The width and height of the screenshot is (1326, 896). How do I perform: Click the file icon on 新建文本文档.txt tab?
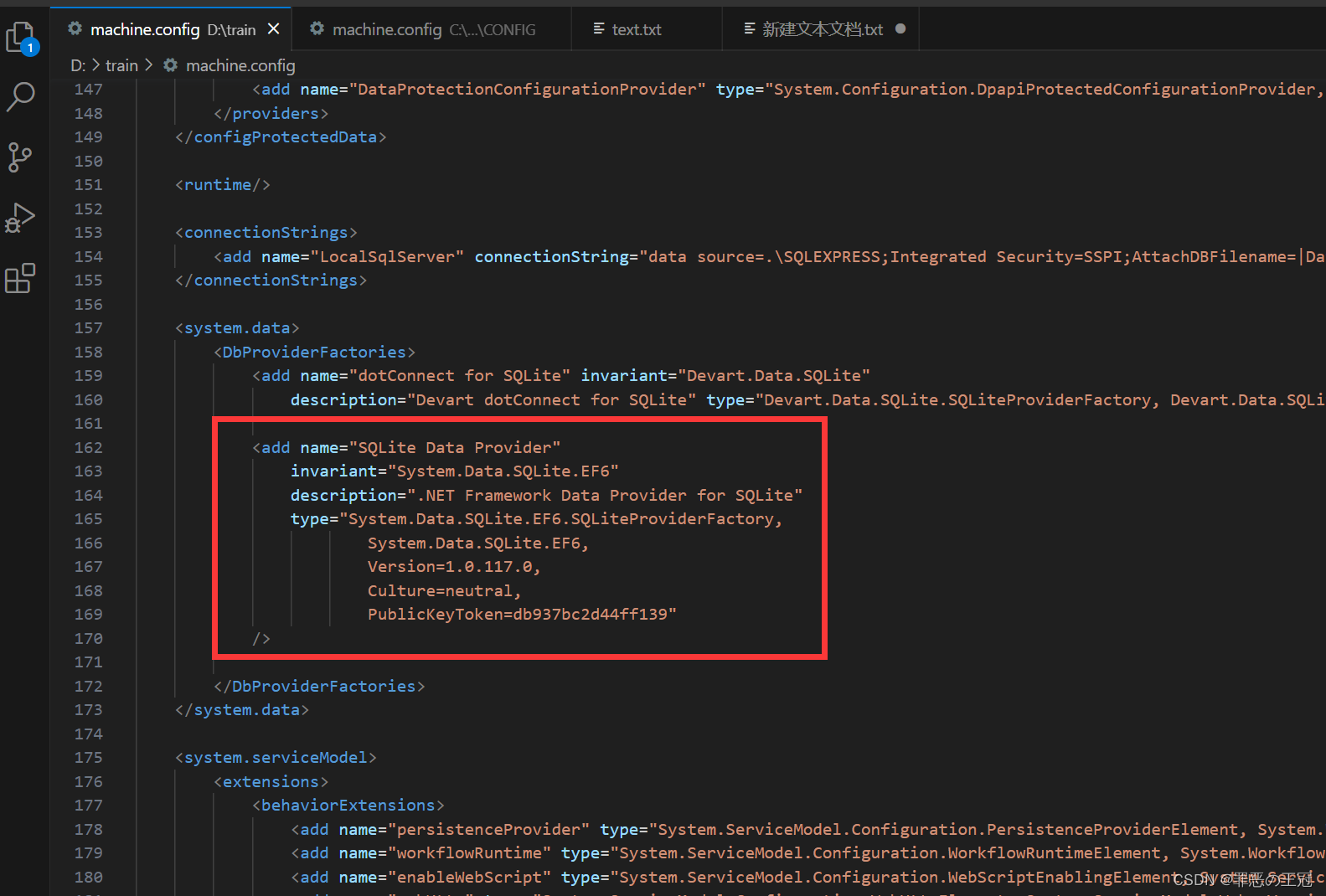point(750,29)
